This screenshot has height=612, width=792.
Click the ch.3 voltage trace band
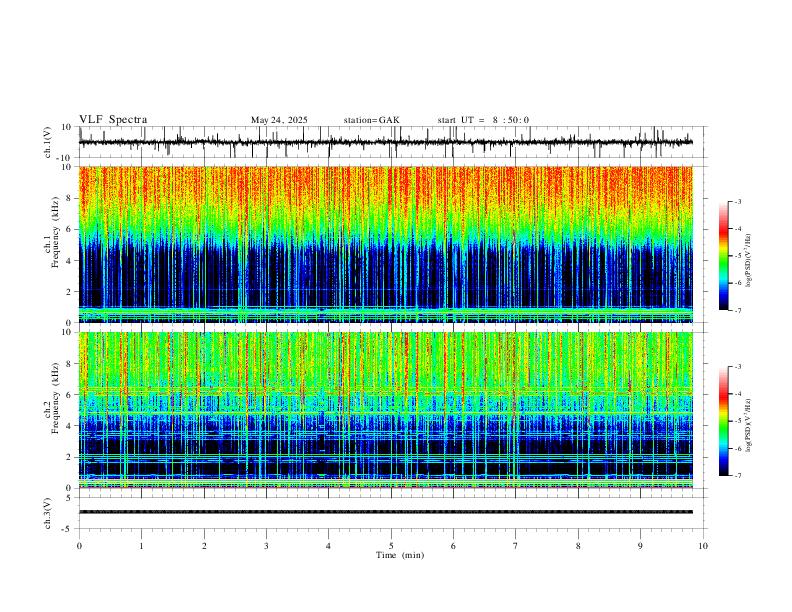386,512
